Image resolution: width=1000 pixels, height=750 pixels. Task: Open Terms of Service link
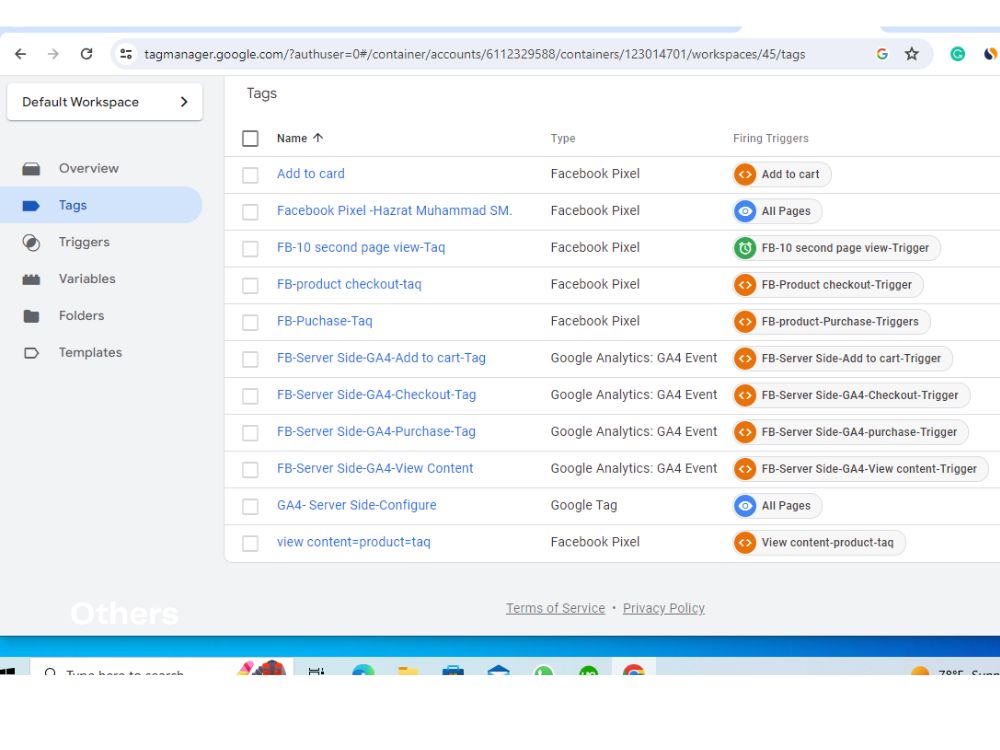pos(555,608)
